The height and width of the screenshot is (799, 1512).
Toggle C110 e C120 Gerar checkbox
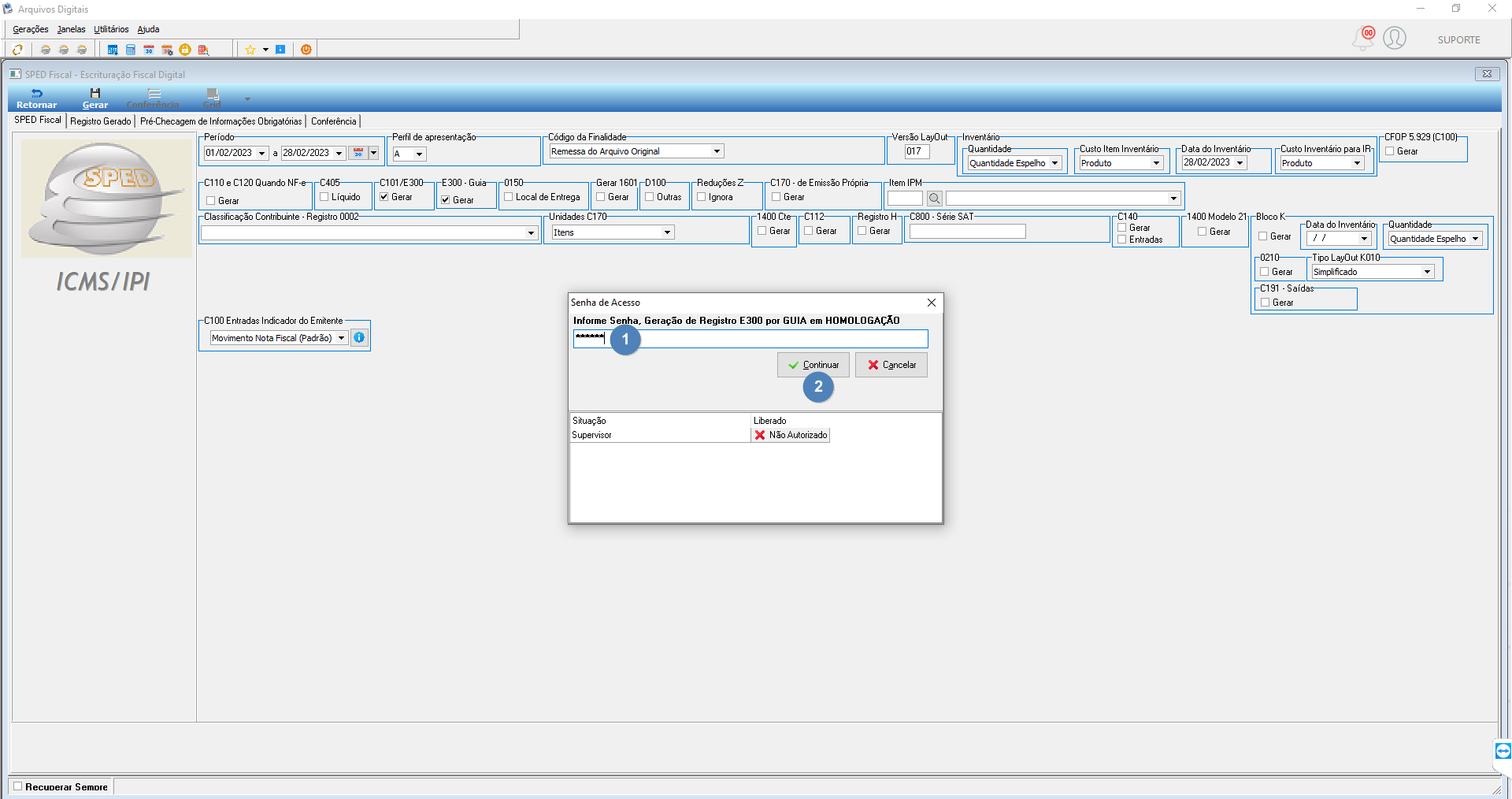tap(210, 201)
